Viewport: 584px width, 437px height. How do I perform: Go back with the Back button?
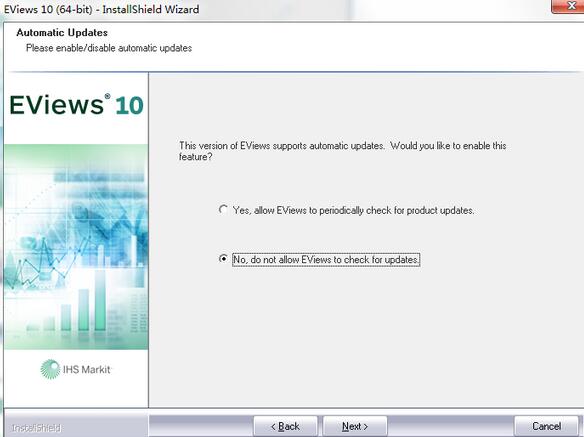[285, 426]
